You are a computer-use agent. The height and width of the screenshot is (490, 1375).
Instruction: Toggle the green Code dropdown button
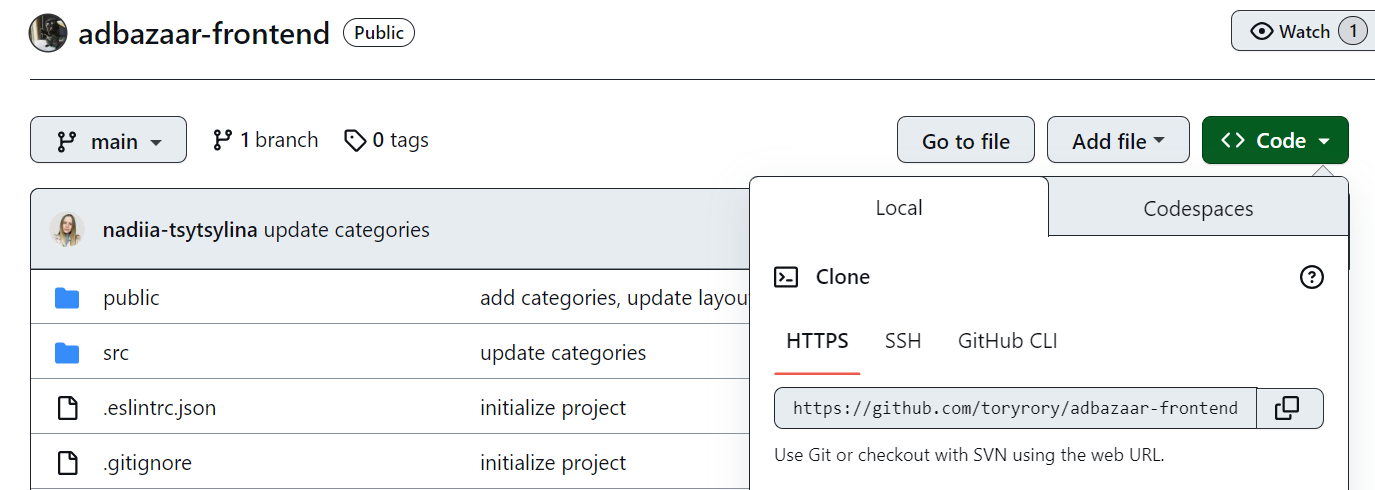point(1275,140)
